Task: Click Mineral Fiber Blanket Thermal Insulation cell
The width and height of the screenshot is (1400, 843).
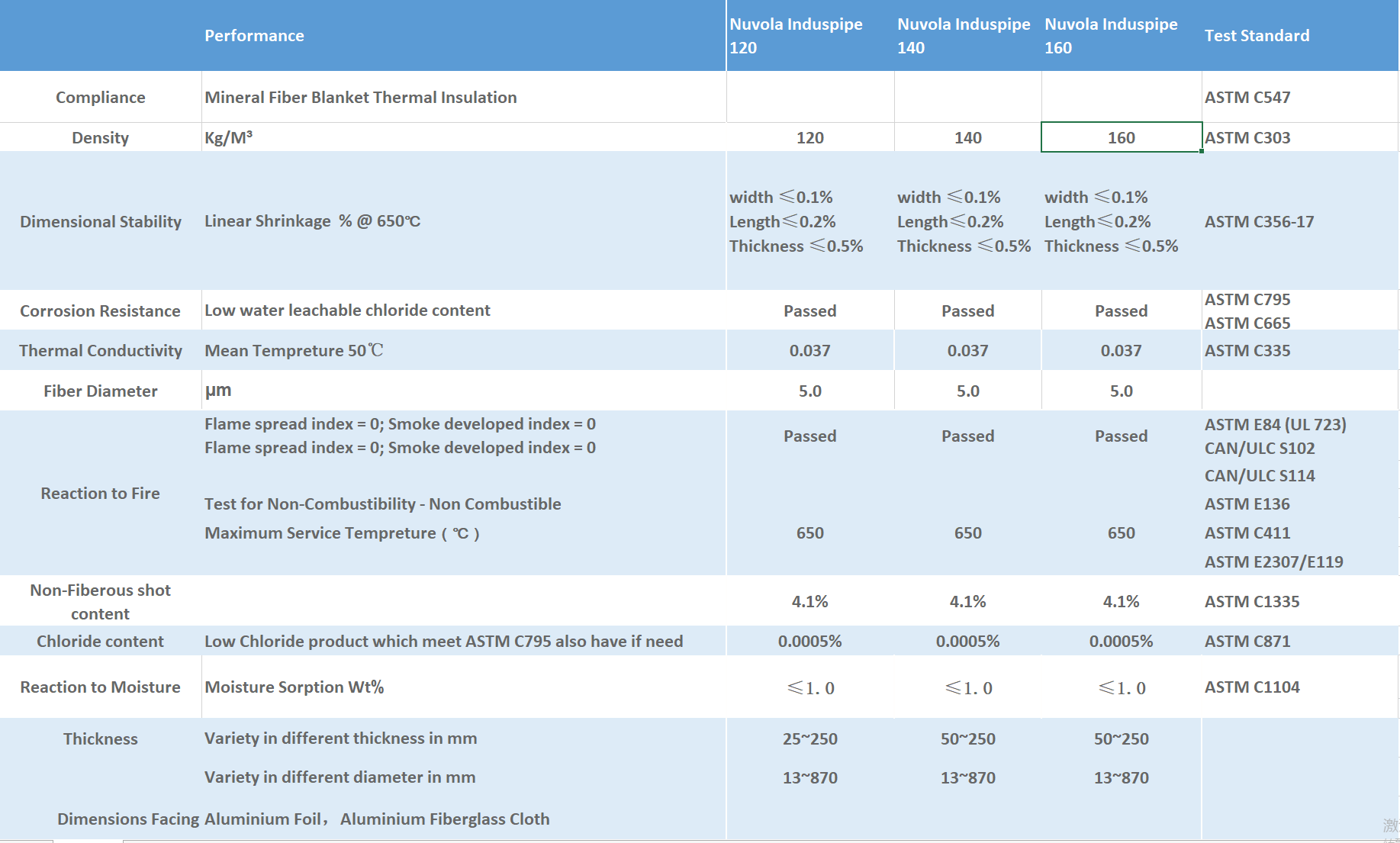Action: (361, 97)
